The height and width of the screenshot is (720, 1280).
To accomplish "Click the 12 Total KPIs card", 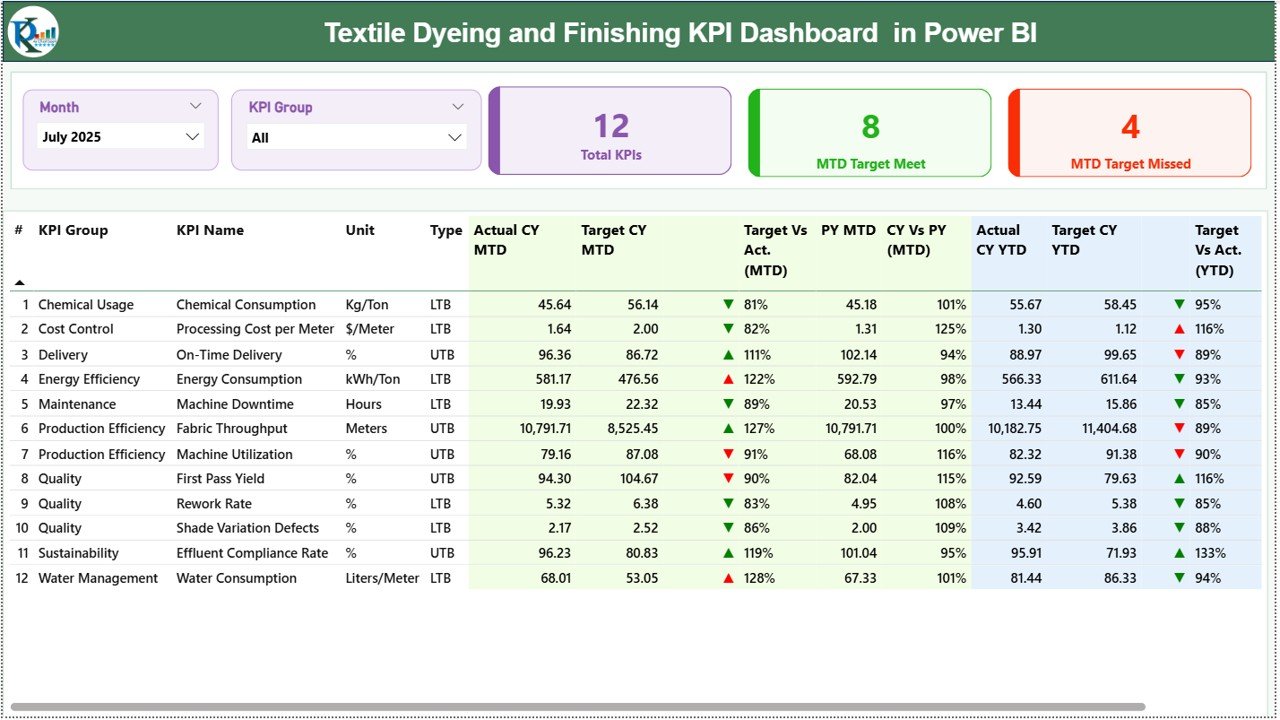I will coord(611,132).
